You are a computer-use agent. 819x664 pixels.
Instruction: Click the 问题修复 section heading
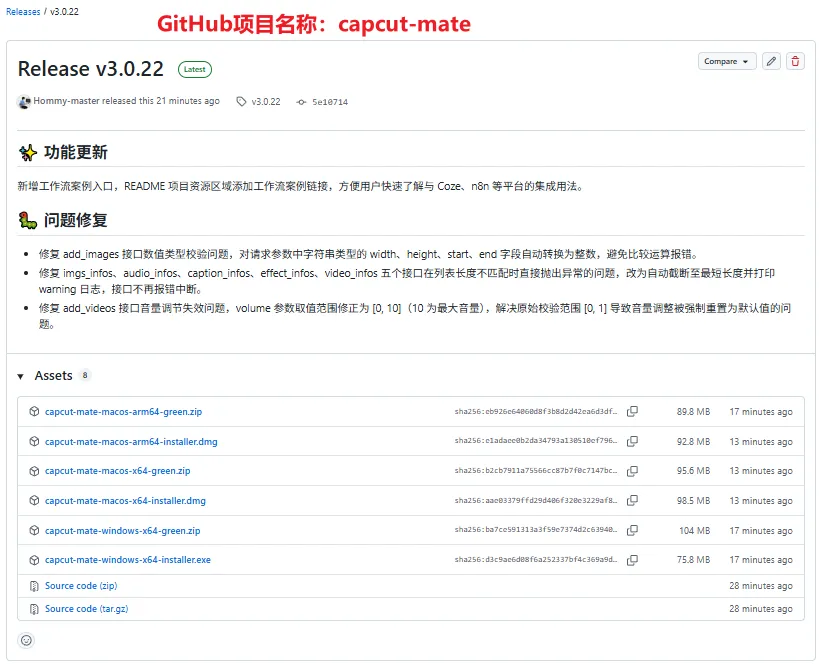(76, 220)
